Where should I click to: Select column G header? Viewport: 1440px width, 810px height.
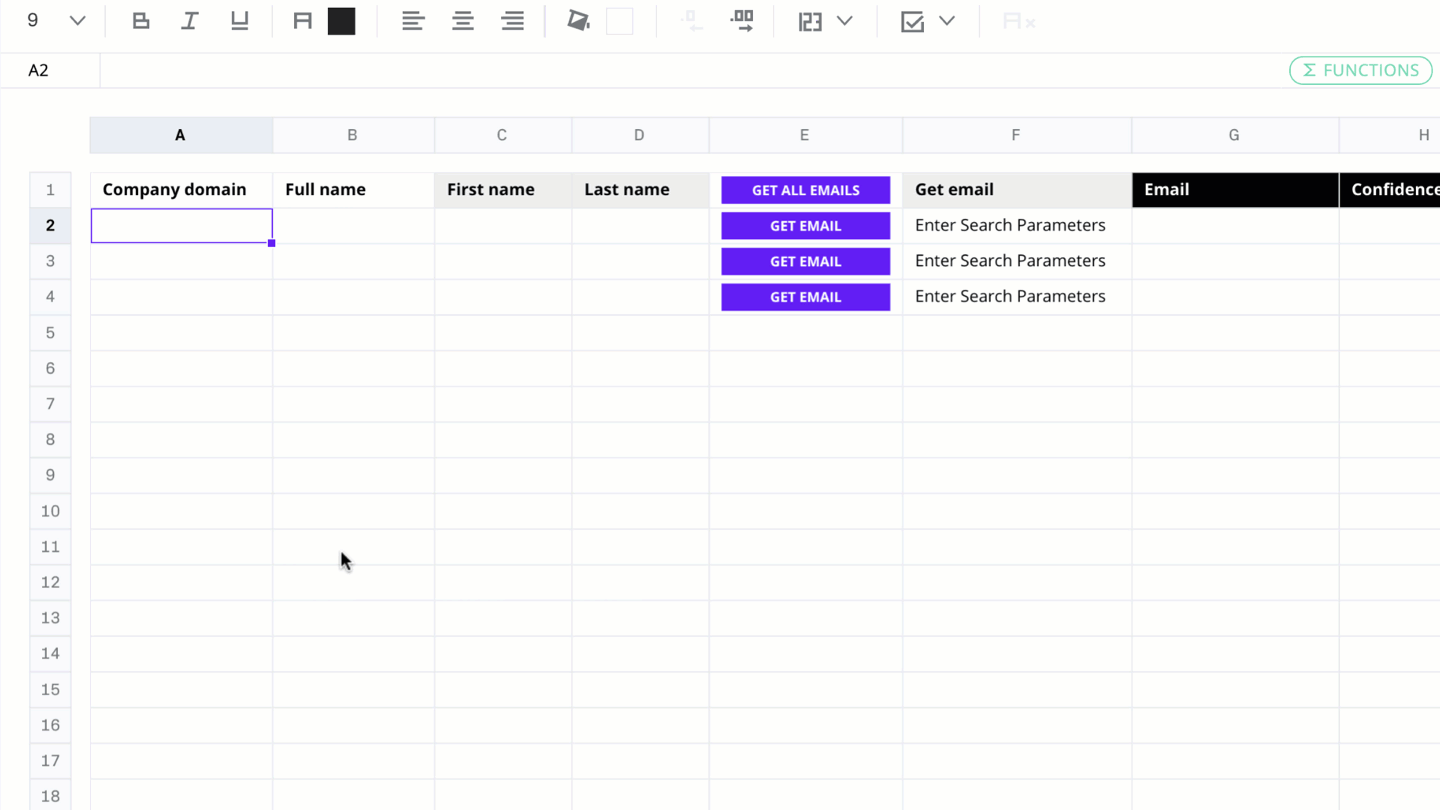click(x=1235, y=135)
